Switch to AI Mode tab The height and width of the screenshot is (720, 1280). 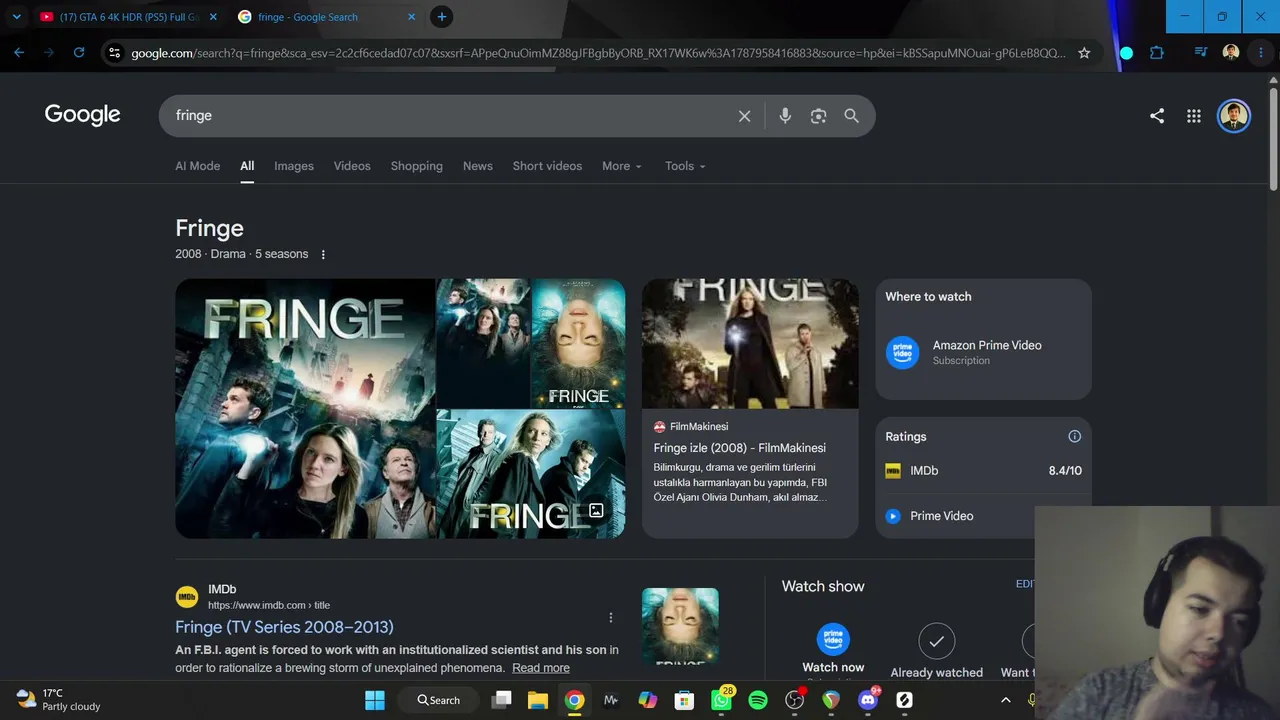(198, 166)
